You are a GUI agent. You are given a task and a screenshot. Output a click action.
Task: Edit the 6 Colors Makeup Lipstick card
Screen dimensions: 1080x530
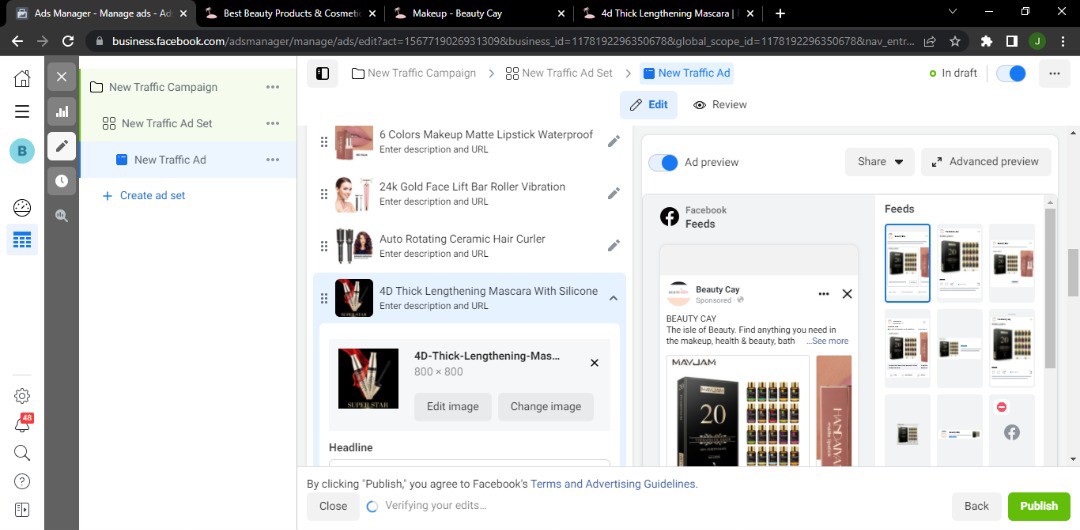pyautogui.click(x=614, y=141)
